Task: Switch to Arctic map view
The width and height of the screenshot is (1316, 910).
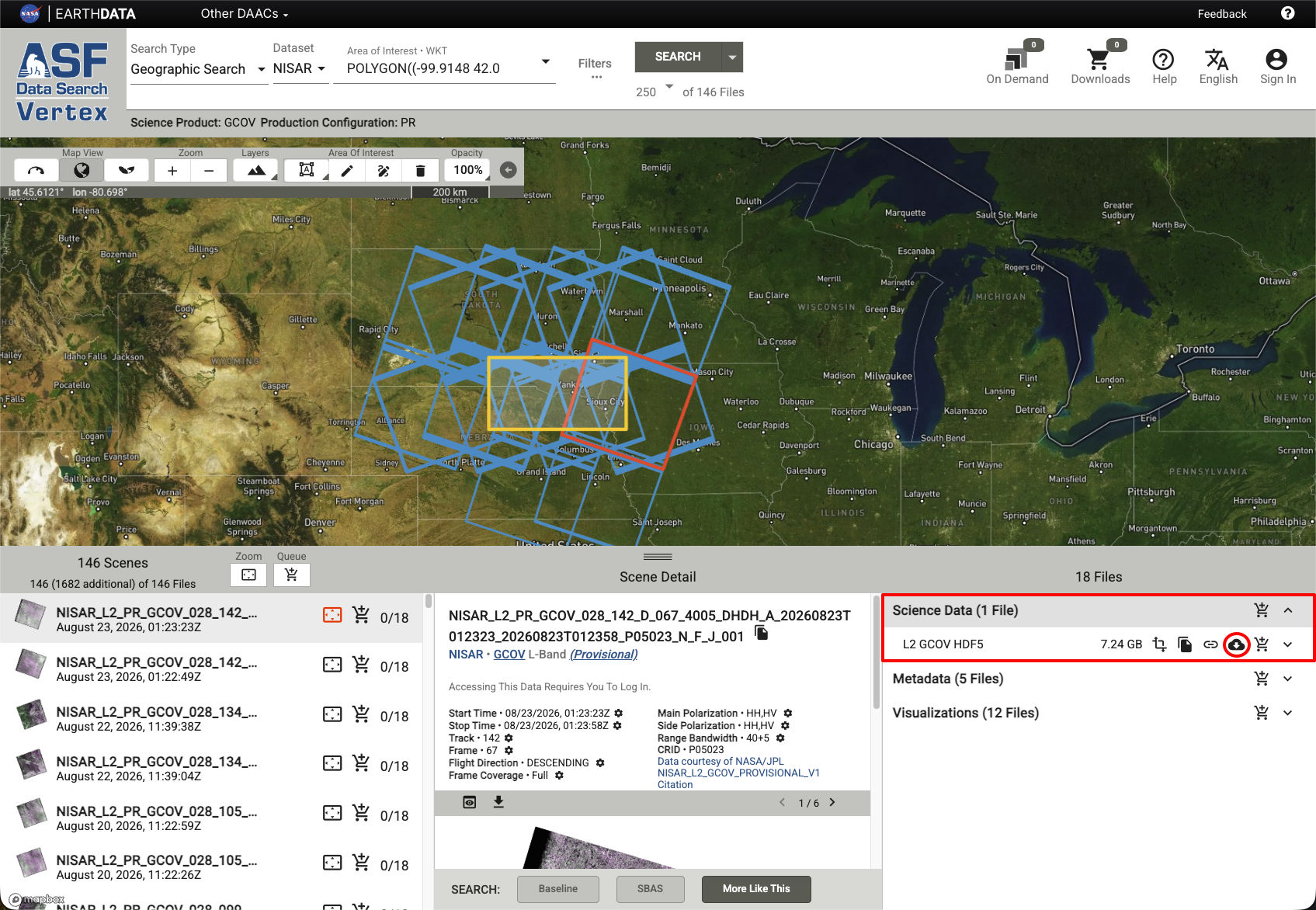Action: point(36,170)
